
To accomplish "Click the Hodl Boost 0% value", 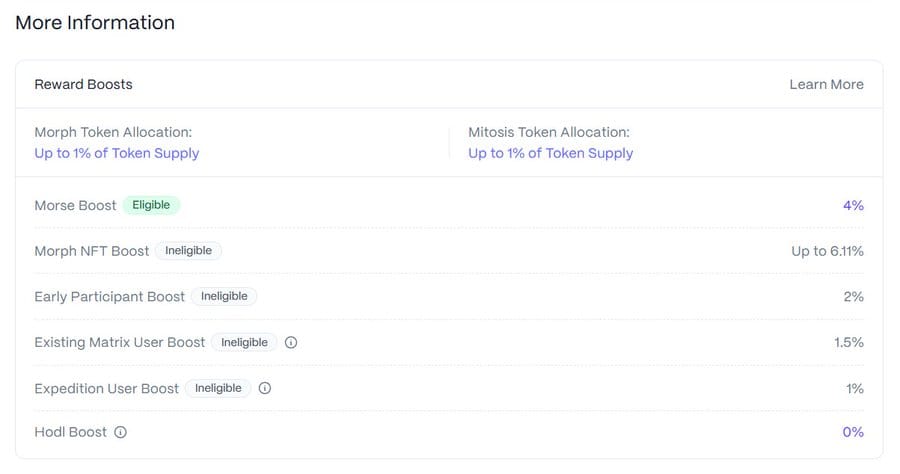I will pos(853,432).
